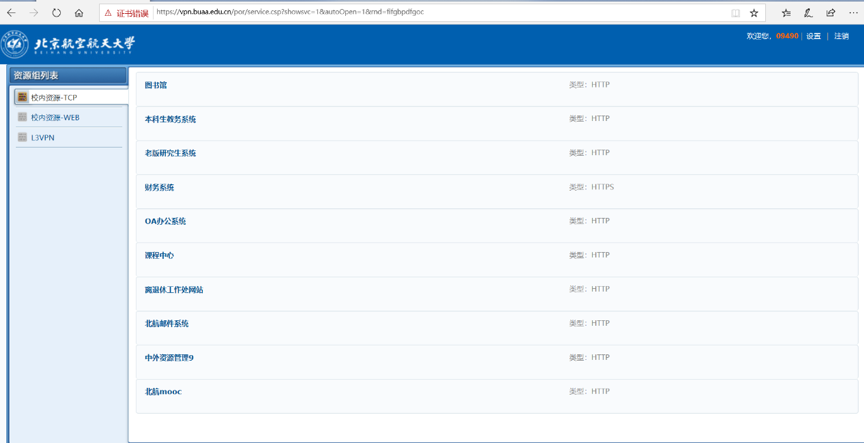Screen dimensions: 864x443
Task: Select 校内资源-WEB resource group
Action: pos(55,117)
